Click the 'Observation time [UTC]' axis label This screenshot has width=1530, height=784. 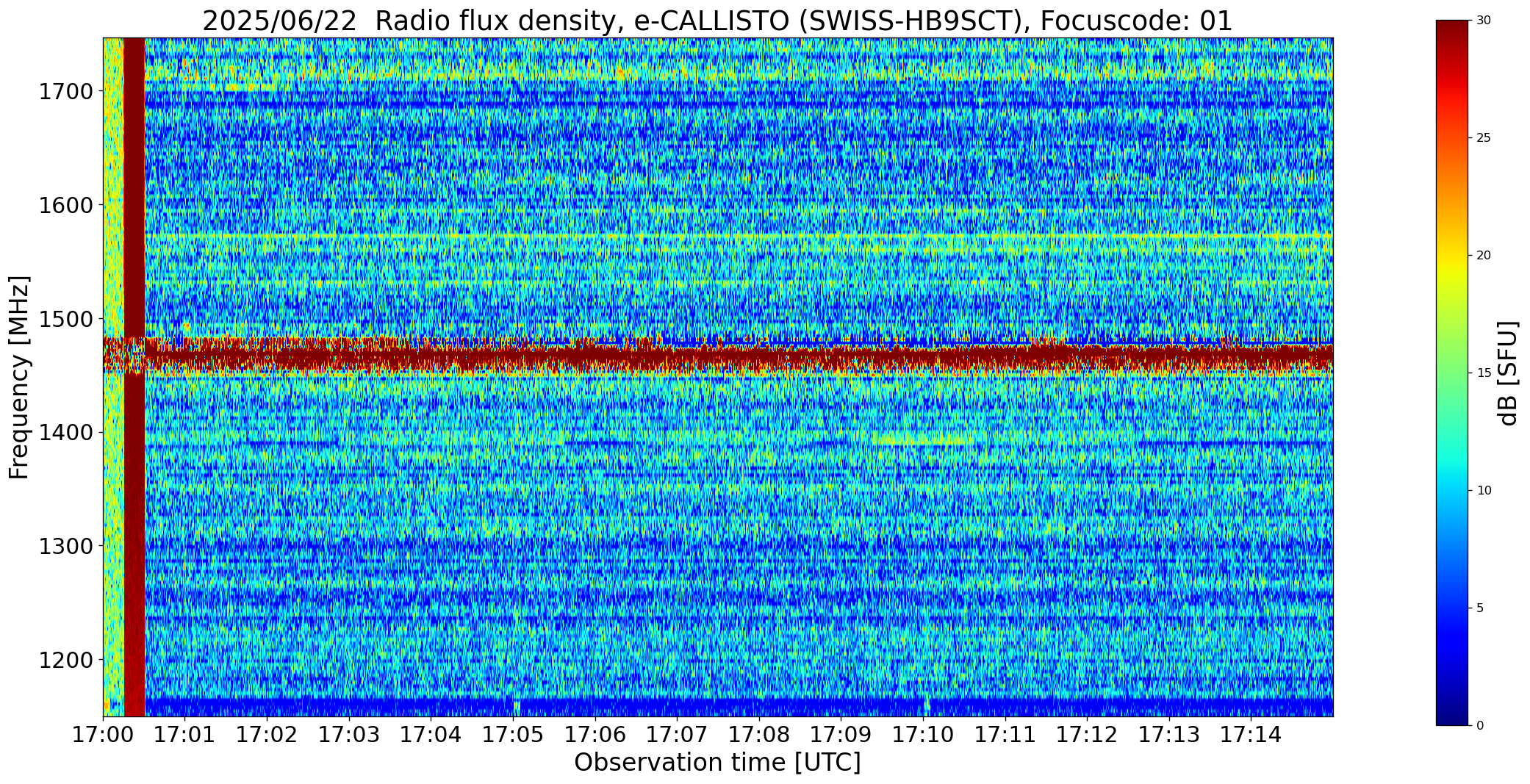pyautogui.click(x=717, y=763)
